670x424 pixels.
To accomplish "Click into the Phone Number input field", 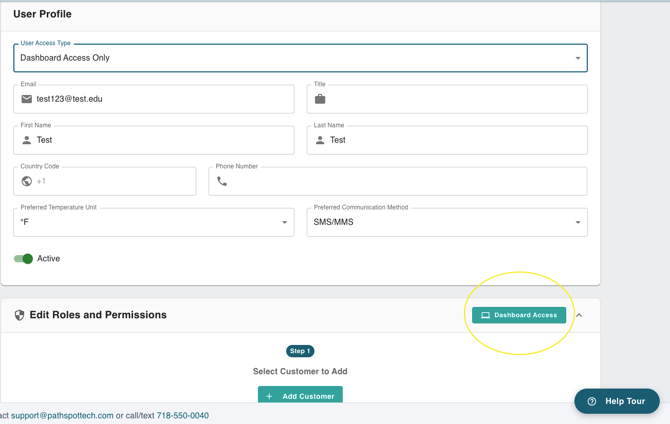I will click(405, 181).
